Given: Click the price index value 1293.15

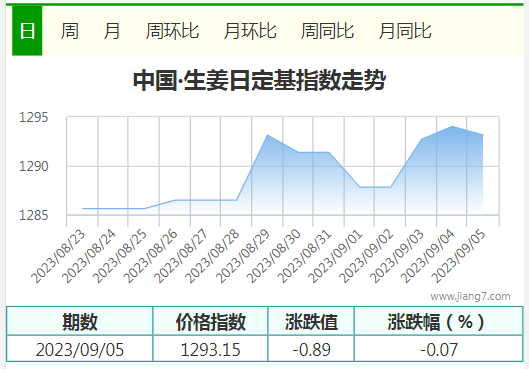Looking at the screenshot, I should (x=211, y=349).
